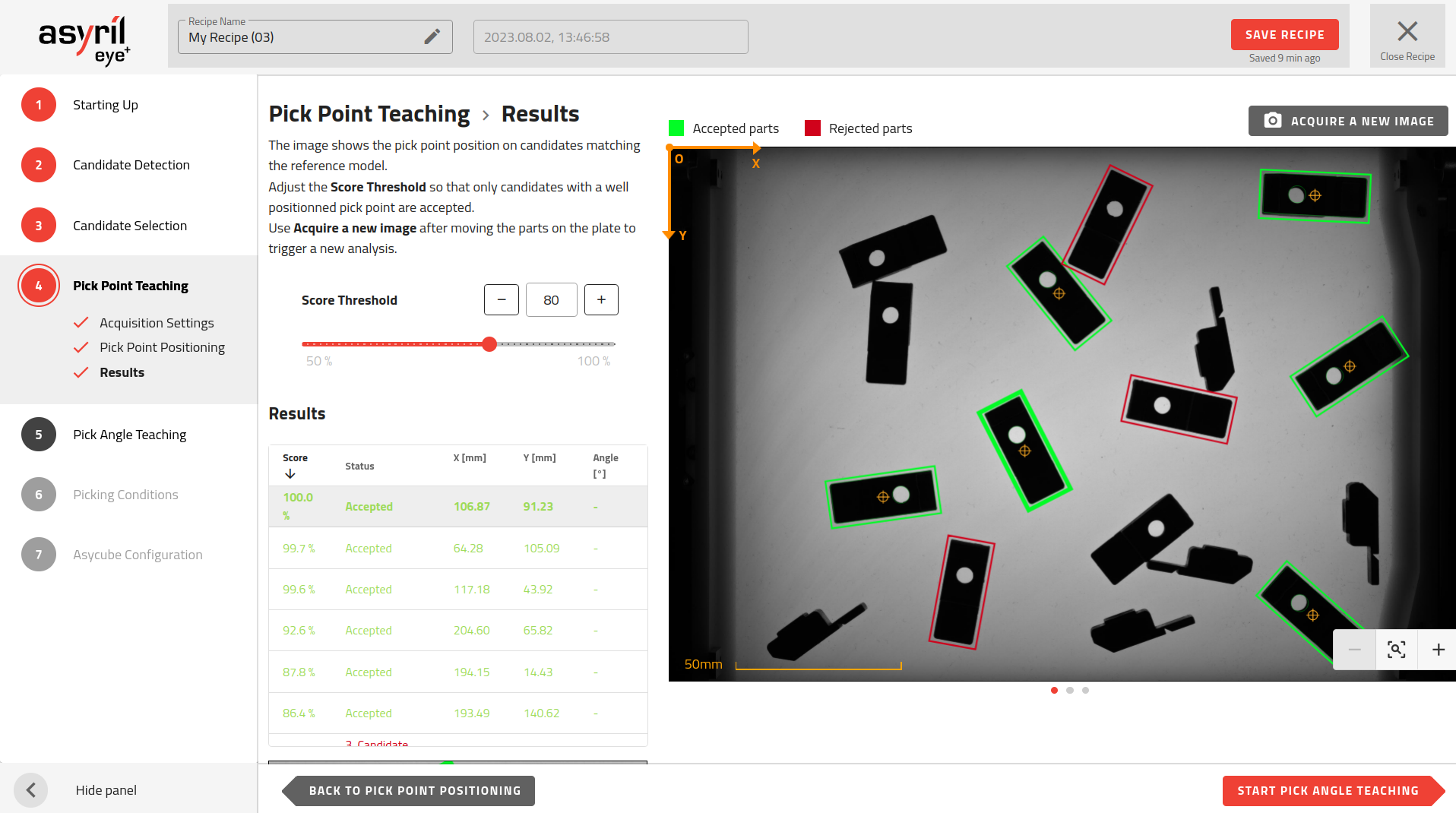
Task: Click the Close Recipe X icon
Action: click(x=1407, y=32)
